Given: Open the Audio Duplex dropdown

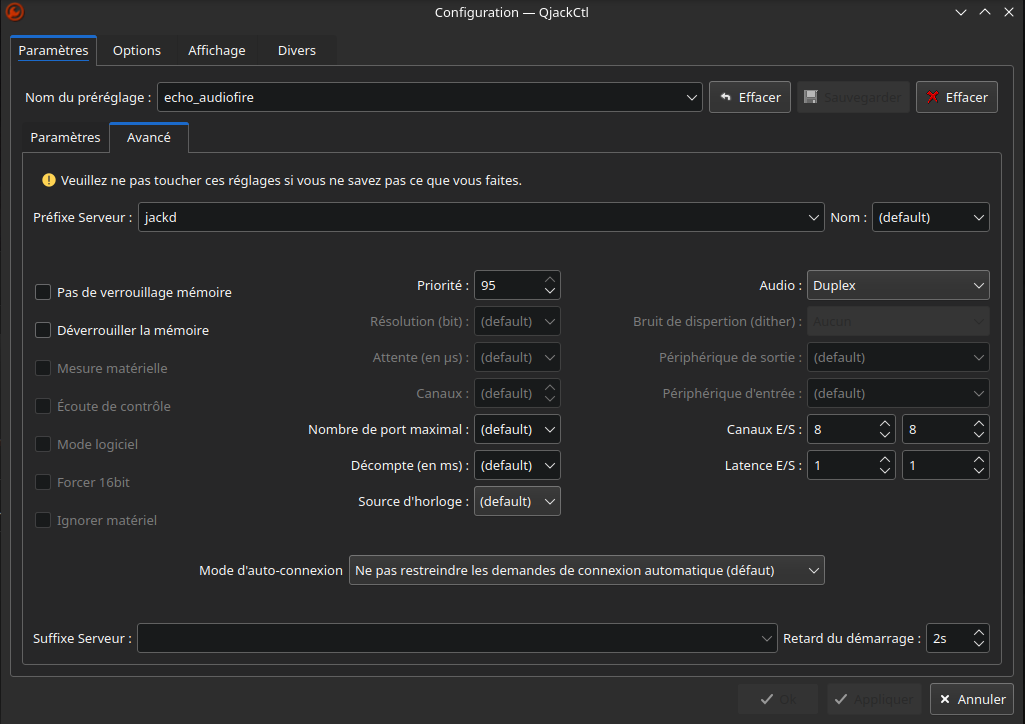Looking at the screenshot, I should pyautogui.click(x=897, y=285).
